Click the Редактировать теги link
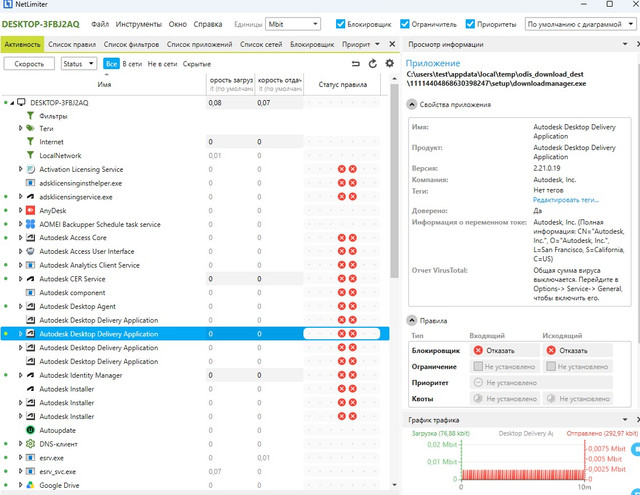The width and height of the screenshot is (640, 495). [x=566, y=200]
